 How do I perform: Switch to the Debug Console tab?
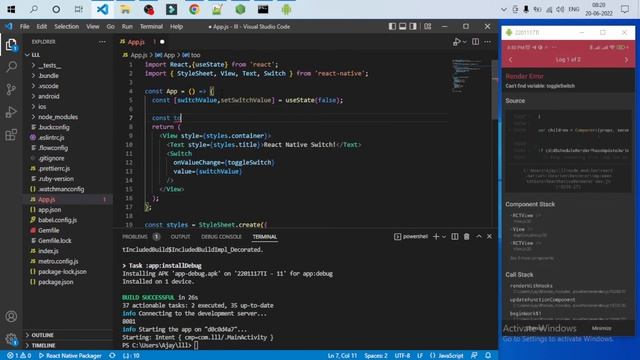pos(221,237)
